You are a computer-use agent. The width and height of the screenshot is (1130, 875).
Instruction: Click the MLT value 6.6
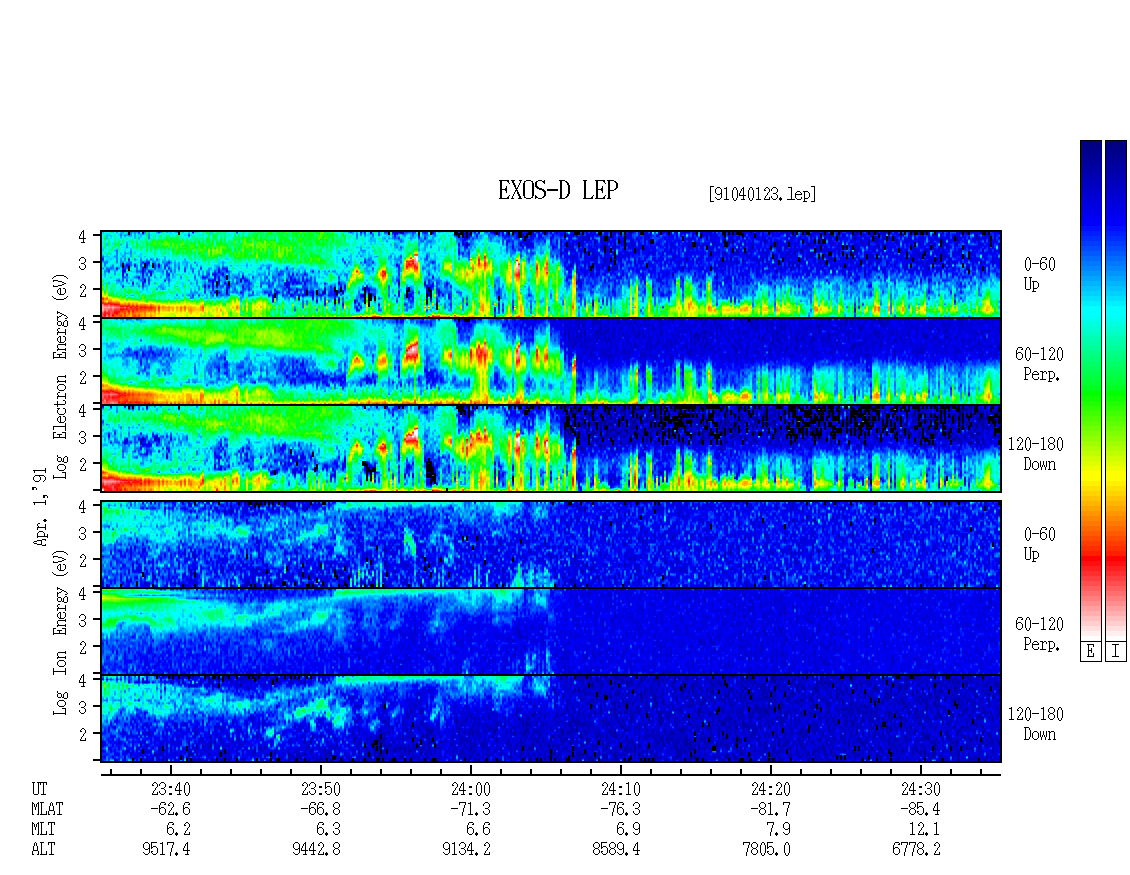pos(479,829)
